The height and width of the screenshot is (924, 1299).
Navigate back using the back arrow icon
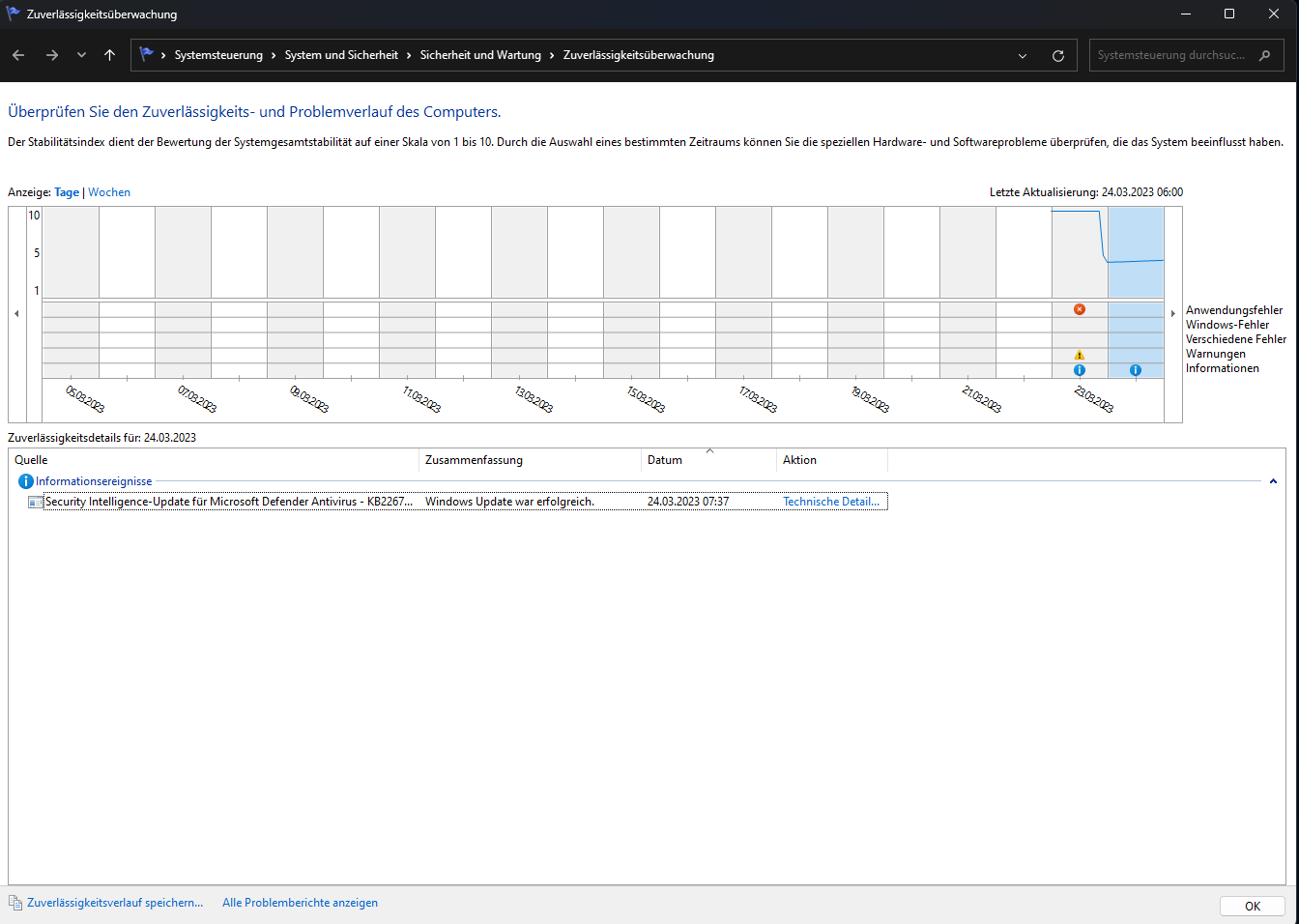tap(17, 55)
